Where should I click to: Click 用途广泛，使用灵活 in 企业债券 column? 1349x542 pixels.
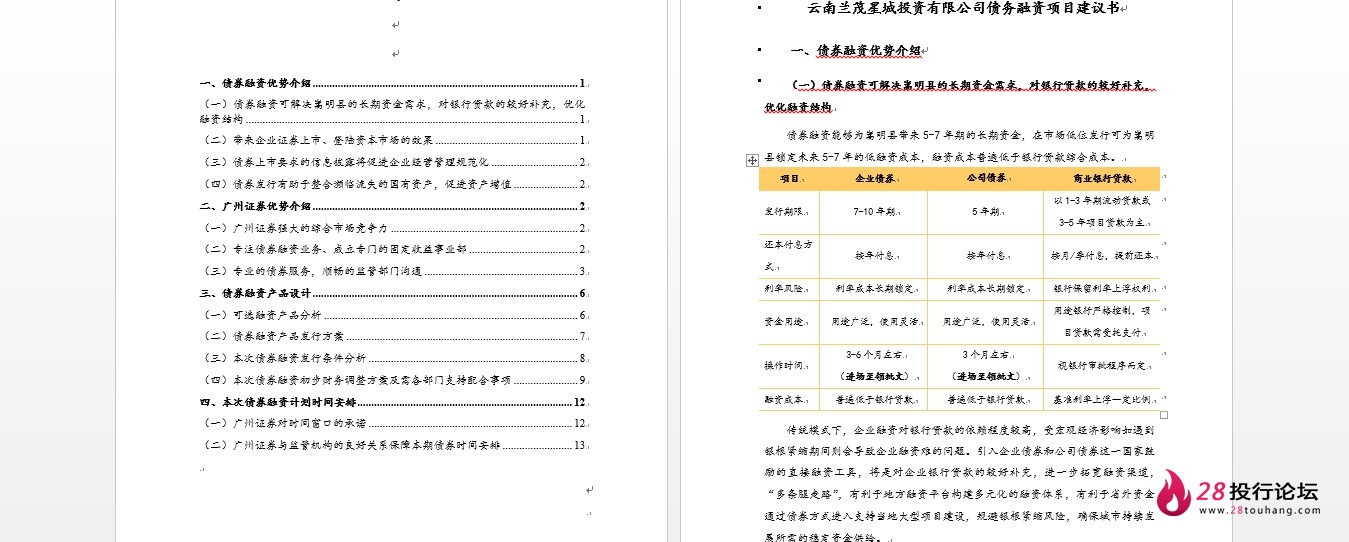click(873, 322)
